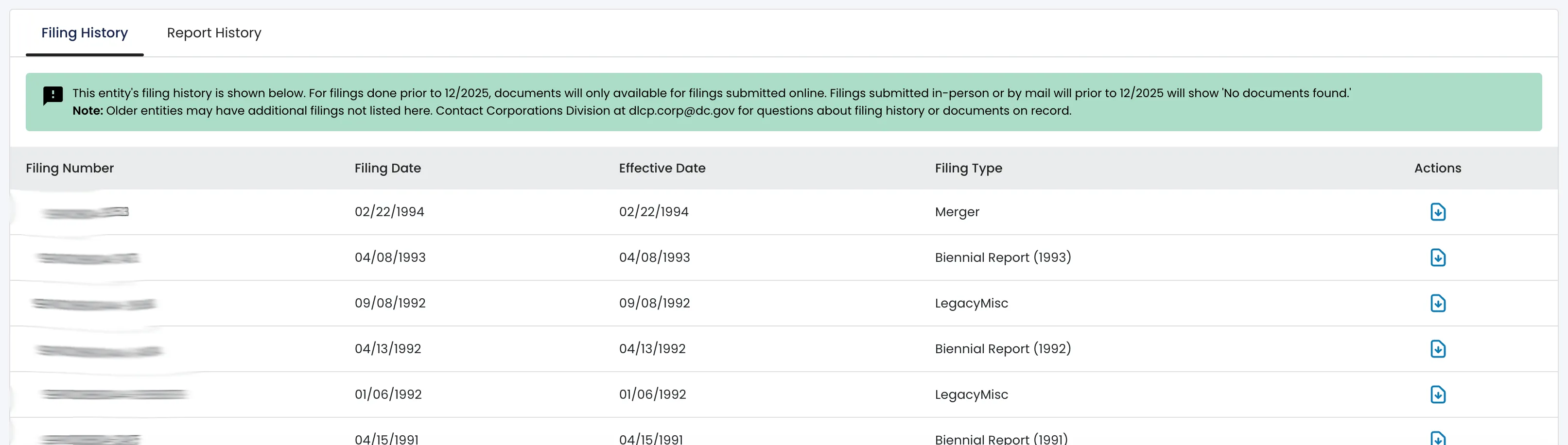Download the Biennial Report (1992) document
Viewport: 1568px width, 445px height.
[x=1437, y=349]
